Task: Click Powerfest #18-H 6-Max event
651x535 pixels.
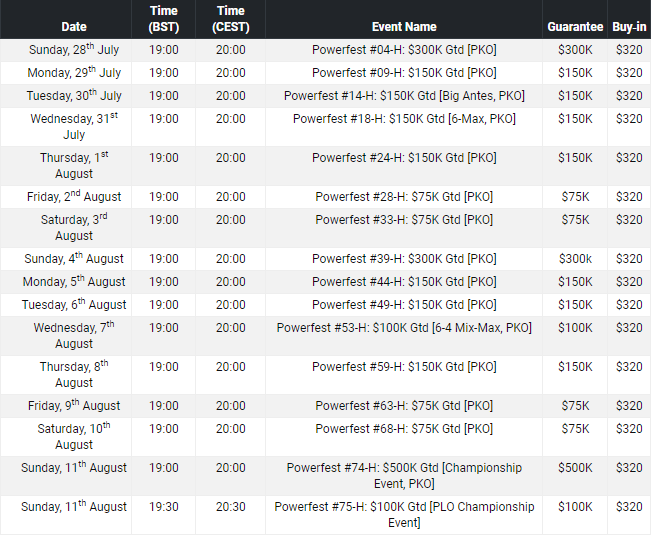Action: coord(404,119)
